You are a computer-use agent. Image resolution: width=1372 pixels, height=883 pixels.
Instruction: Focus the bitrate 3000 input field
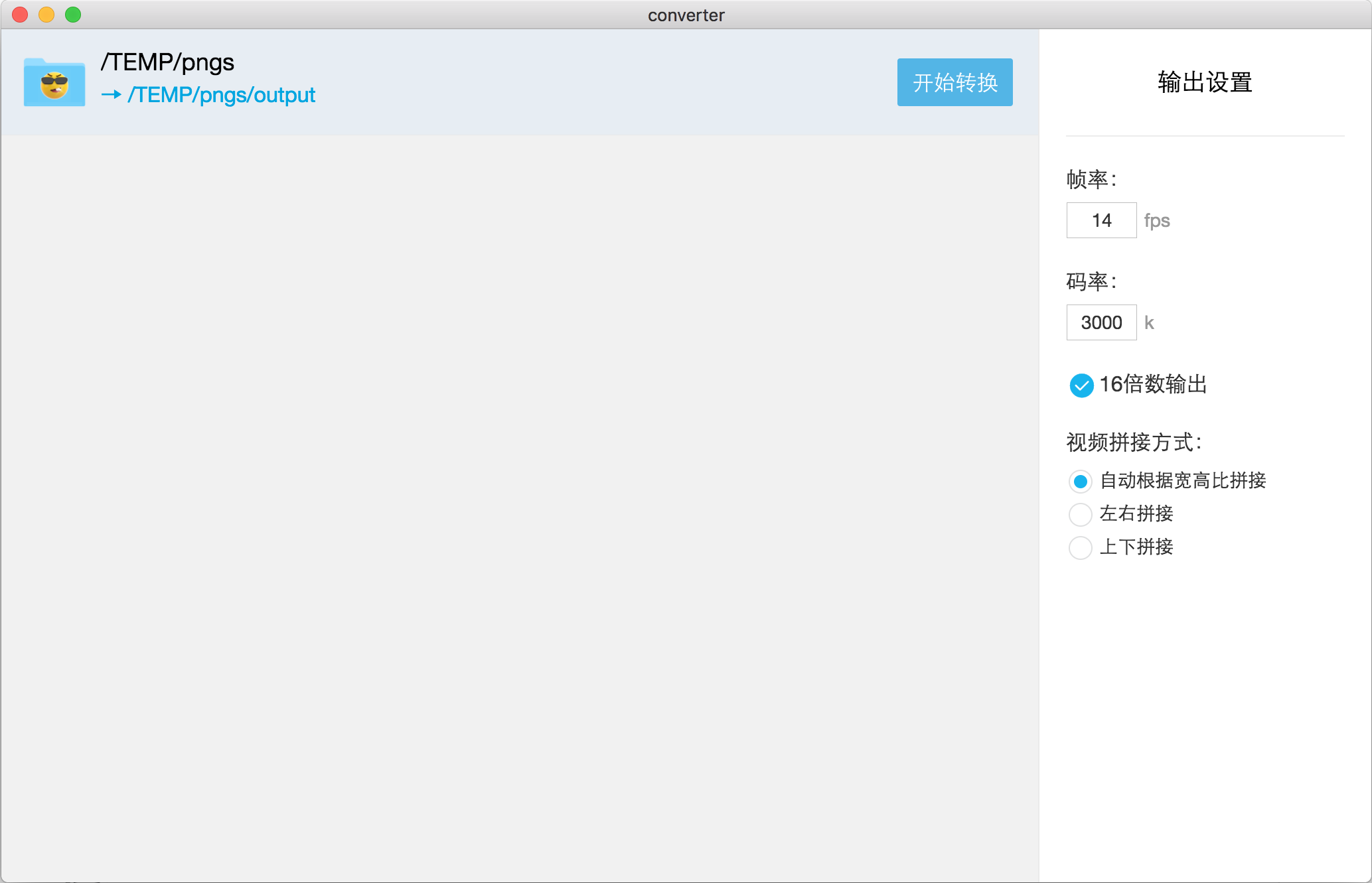point(1101,322)
